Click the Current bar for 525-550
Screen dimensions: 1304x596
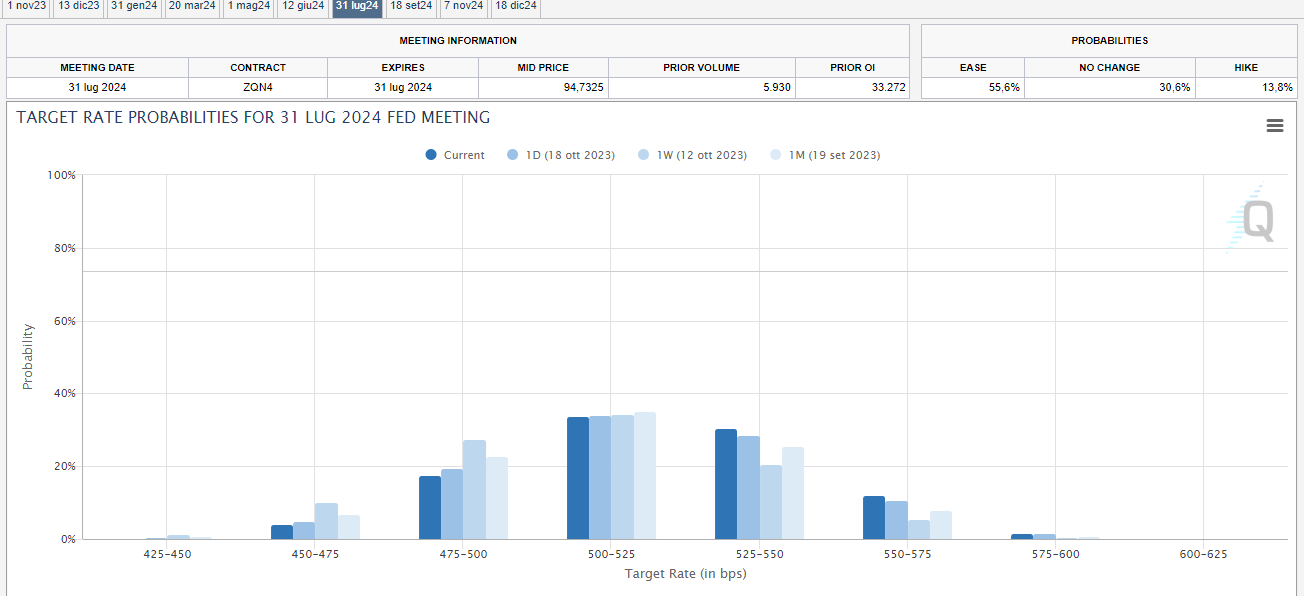click(x=726, y=484)
